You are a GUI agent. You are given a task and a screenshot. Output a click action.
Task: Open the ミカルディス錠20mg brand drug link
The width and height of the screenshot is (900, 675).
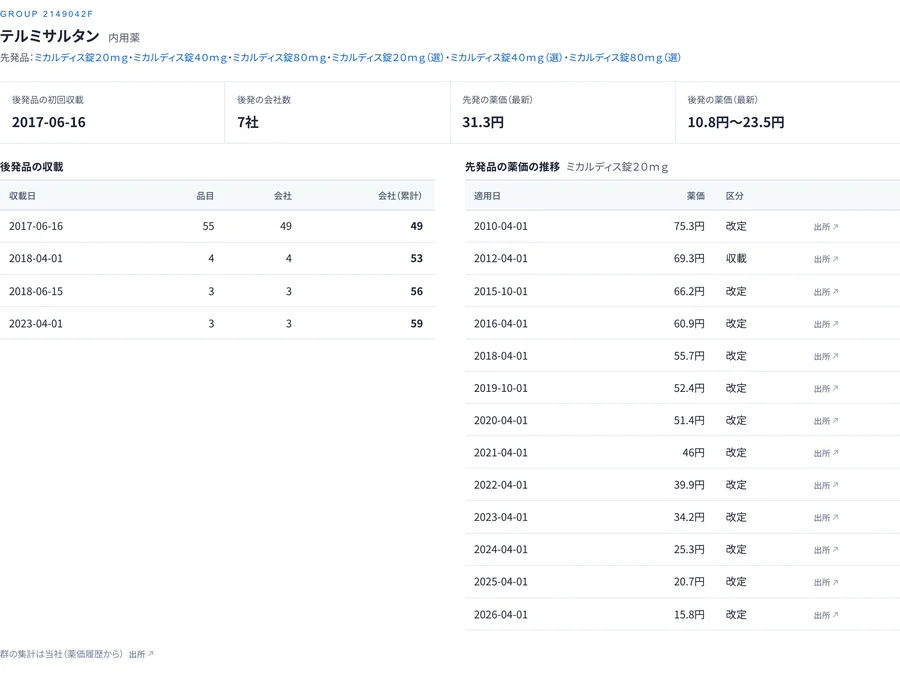(x=81, y=57)
